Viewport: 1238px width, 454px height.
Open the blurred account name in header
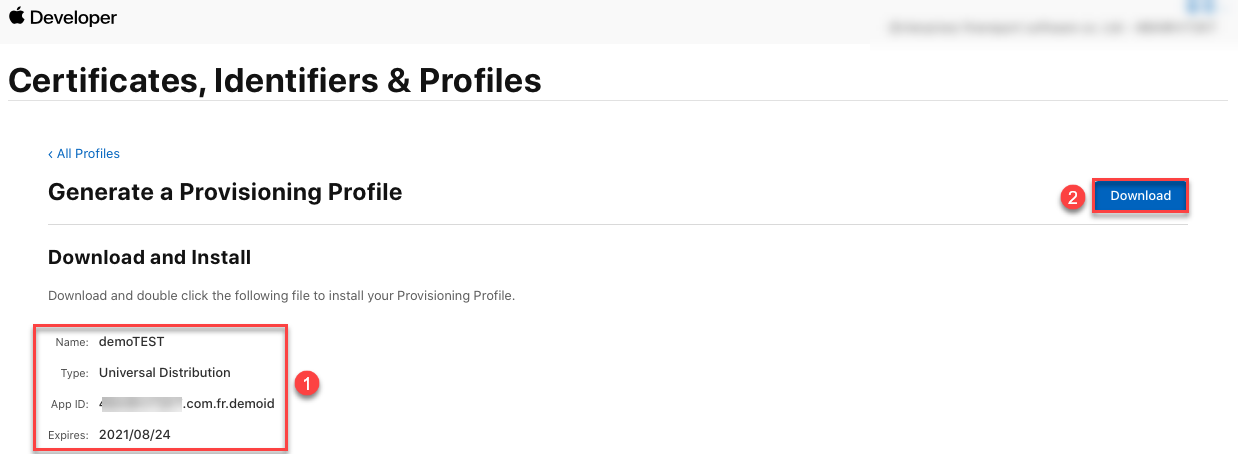click(1052, 29)
